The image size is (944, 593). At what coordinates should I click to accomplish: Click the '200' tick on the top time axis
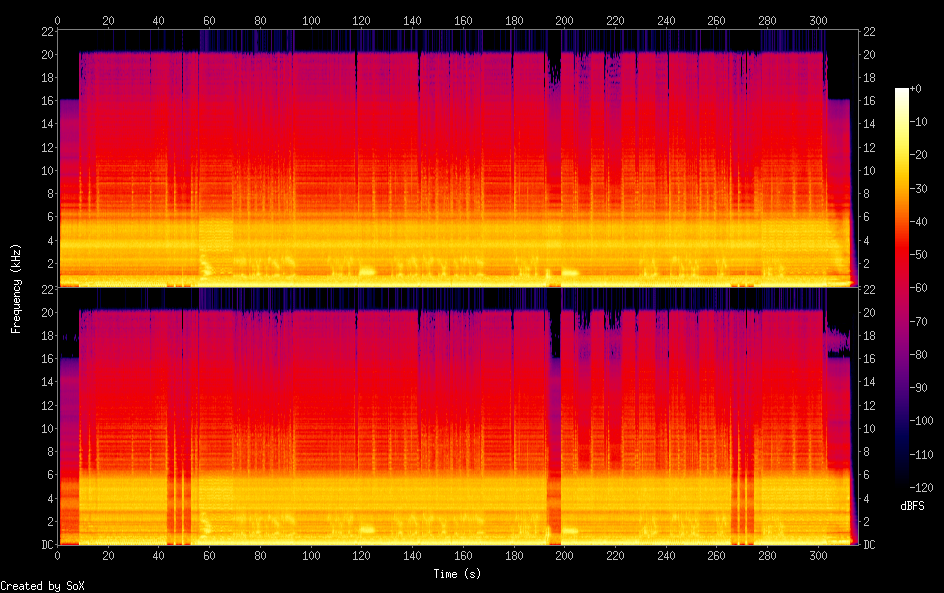click(x=564, y=19)
